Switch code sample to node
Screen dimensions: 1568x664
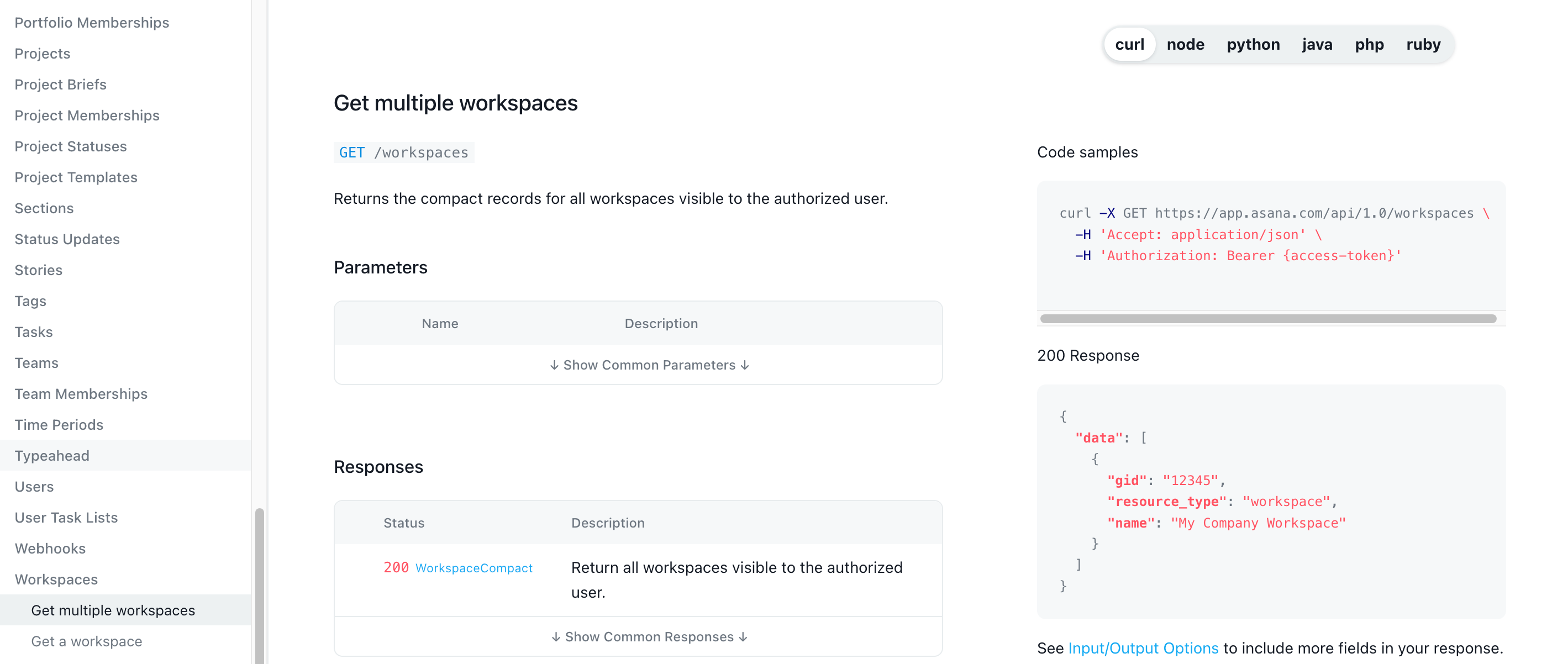(x=1185, y=44)
